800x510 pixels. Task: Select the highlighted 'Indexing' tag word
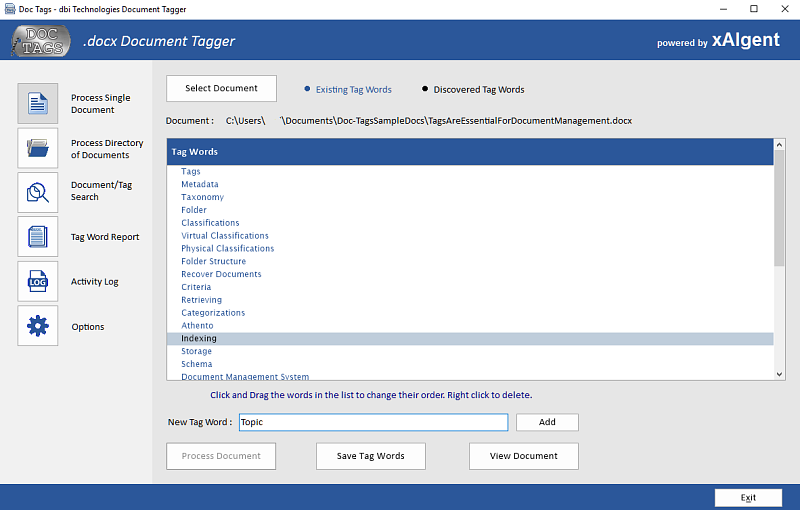470,338
